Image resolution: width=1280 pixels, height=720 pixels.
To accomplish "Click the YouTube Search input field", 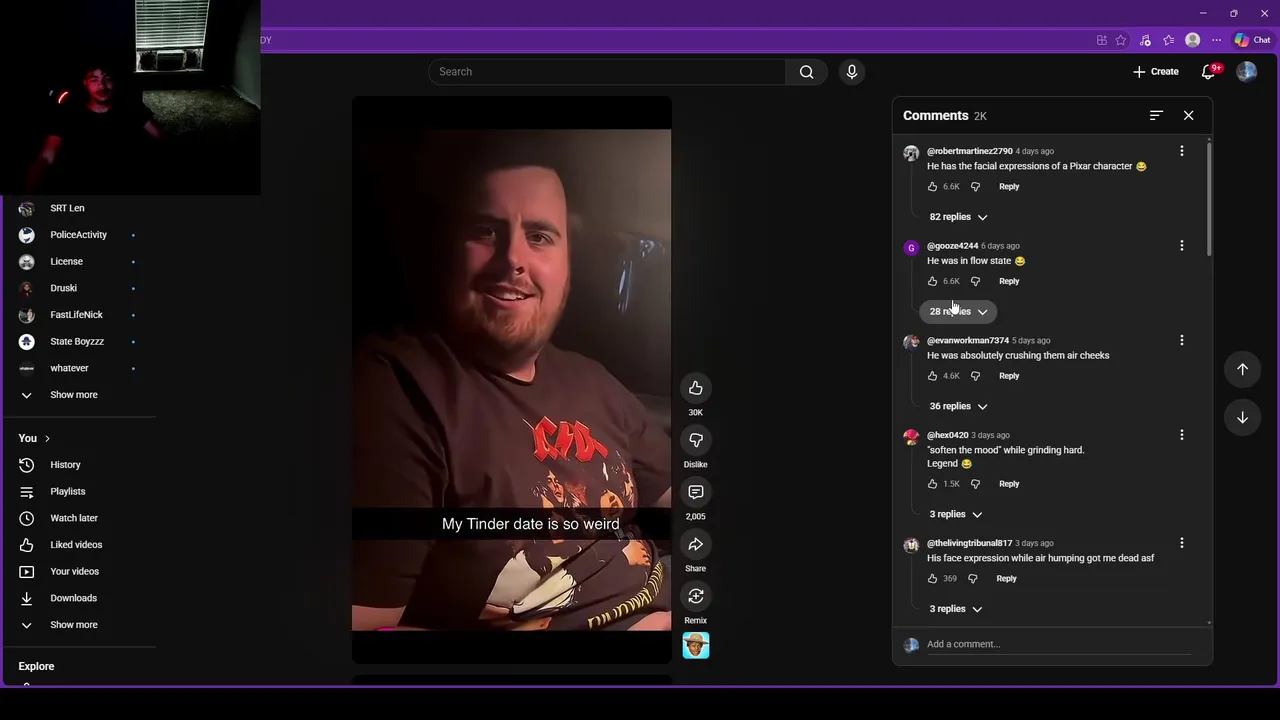I will [607, 72].
